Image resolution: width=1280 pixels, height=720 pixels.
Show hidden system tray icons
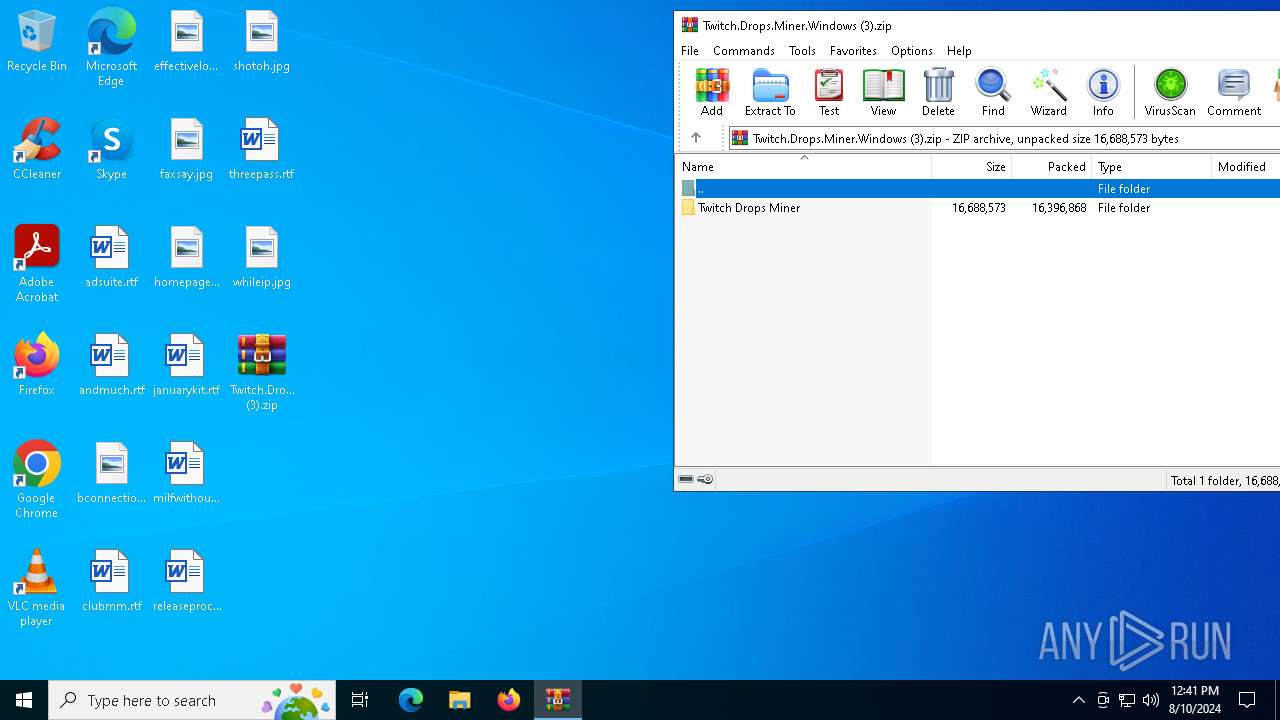point(1078,700)
